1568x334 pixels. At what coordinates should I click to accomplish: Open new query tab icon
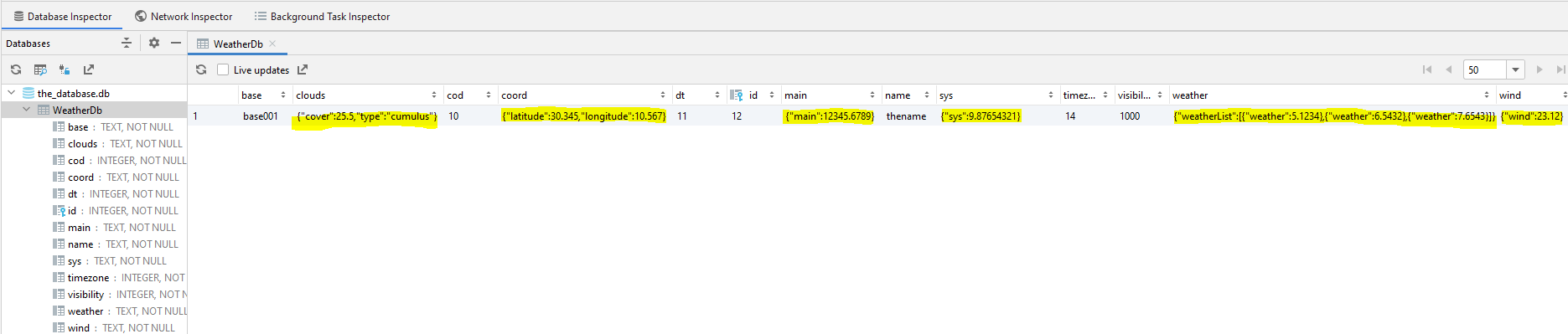point(40,69)
